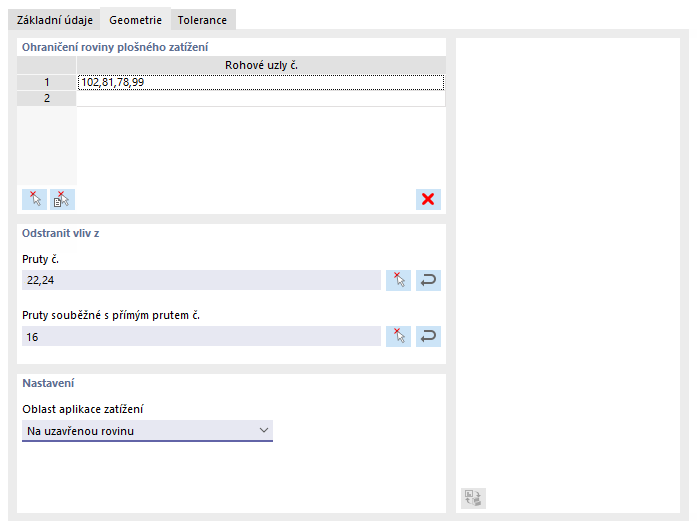Reverse selection arrow next to Pruty č. field
This screenshot has width=697, height=526.
pos(428,281)
